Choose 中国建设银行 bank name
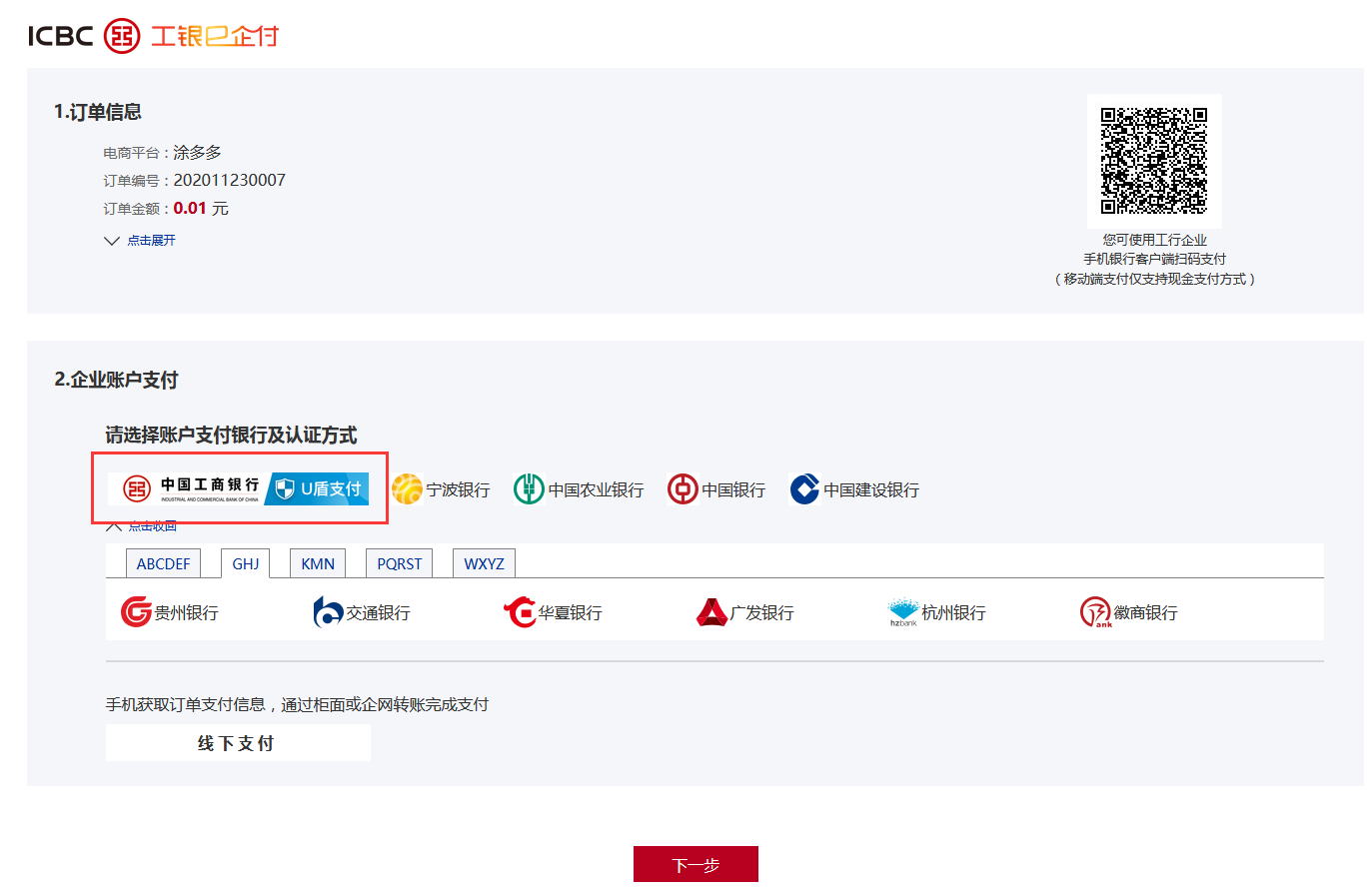This screenshot has height=894, width=1372. pos(871,489)
